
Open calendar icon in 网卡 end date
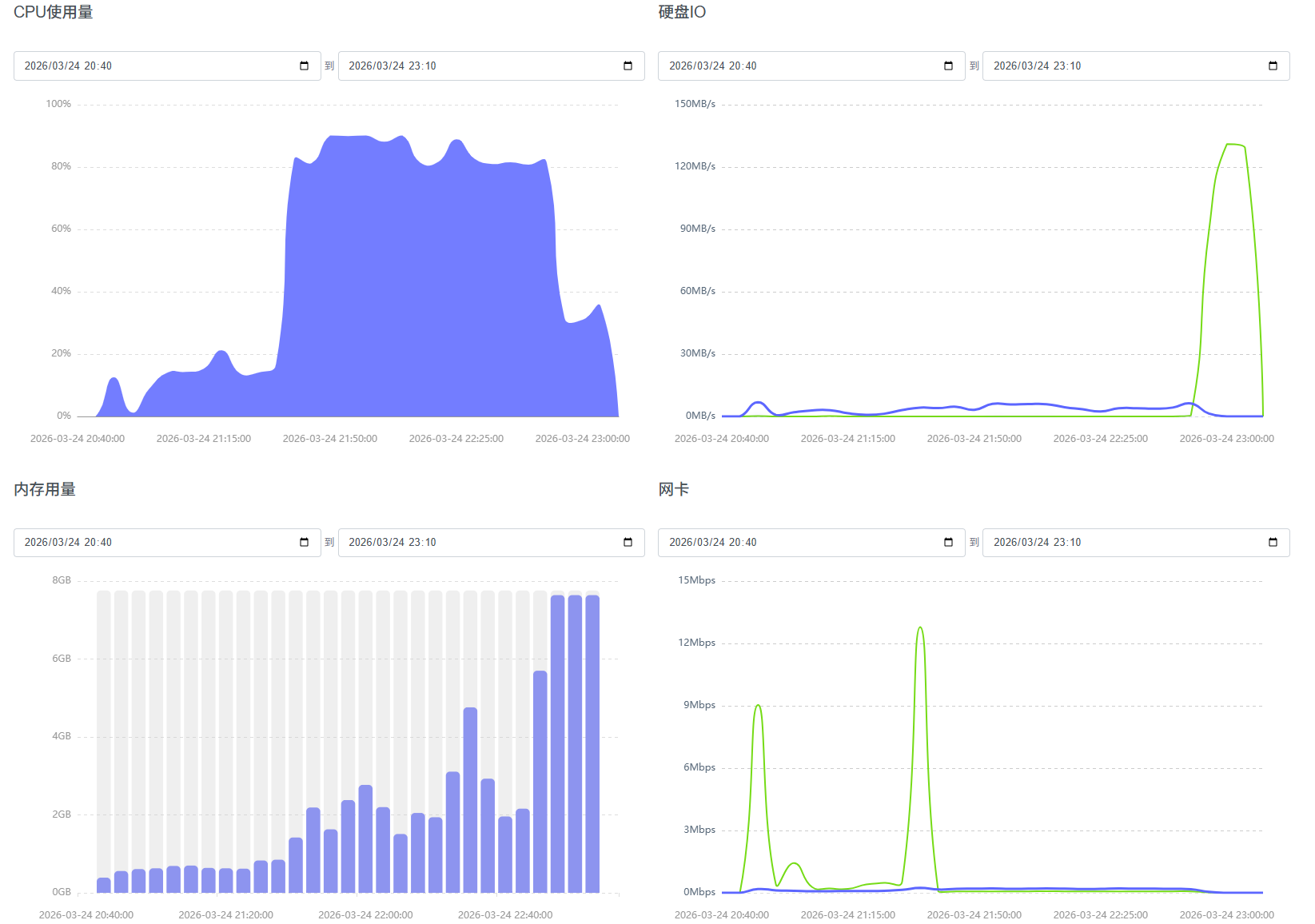(1273, 543)
